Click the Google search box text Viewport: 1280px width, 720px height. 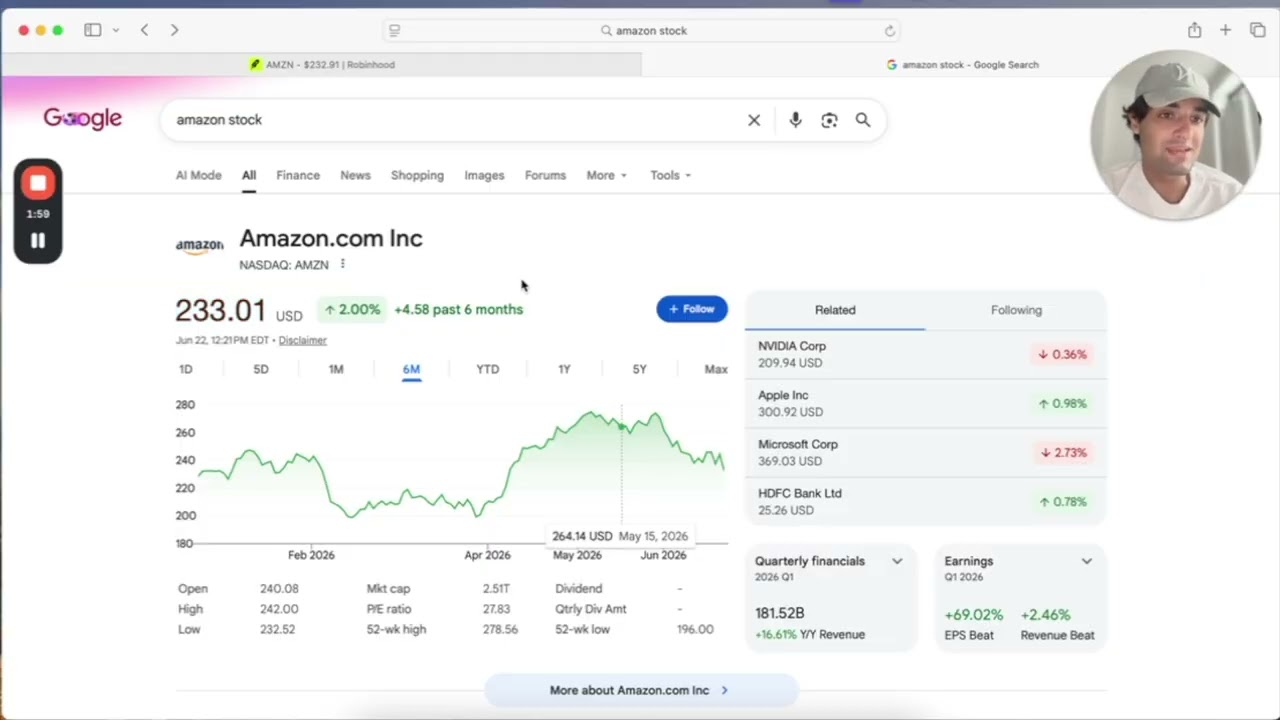[x=219, y=119]
